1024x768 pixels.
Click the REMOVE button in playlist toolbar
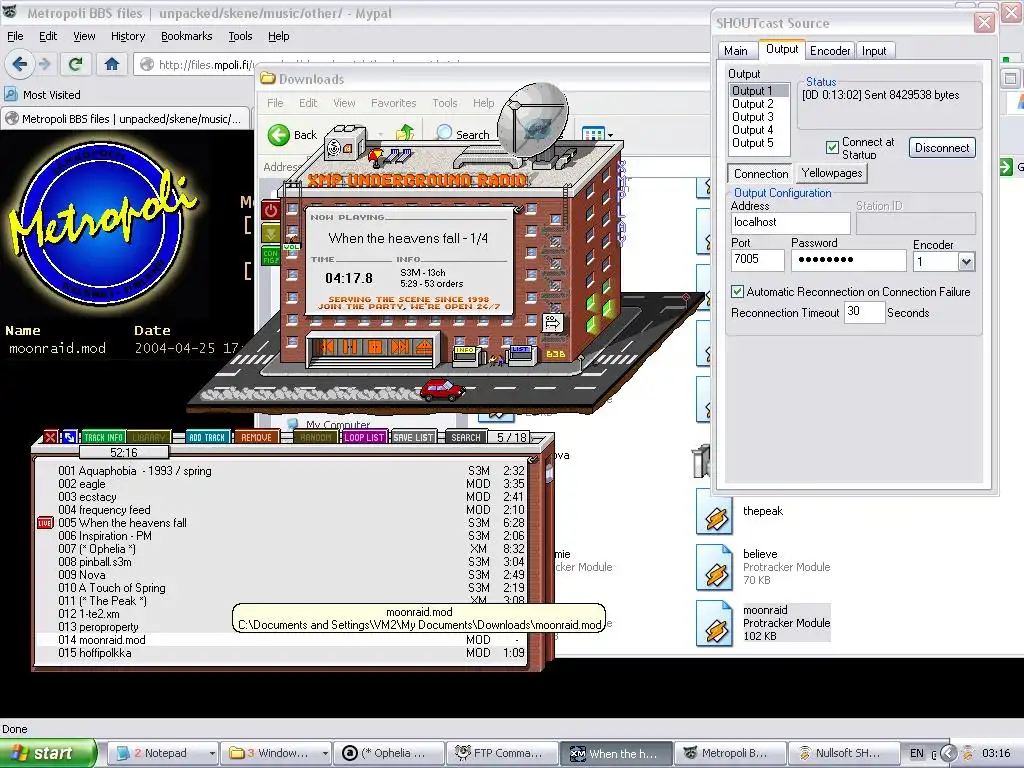[x=256, y=438]
